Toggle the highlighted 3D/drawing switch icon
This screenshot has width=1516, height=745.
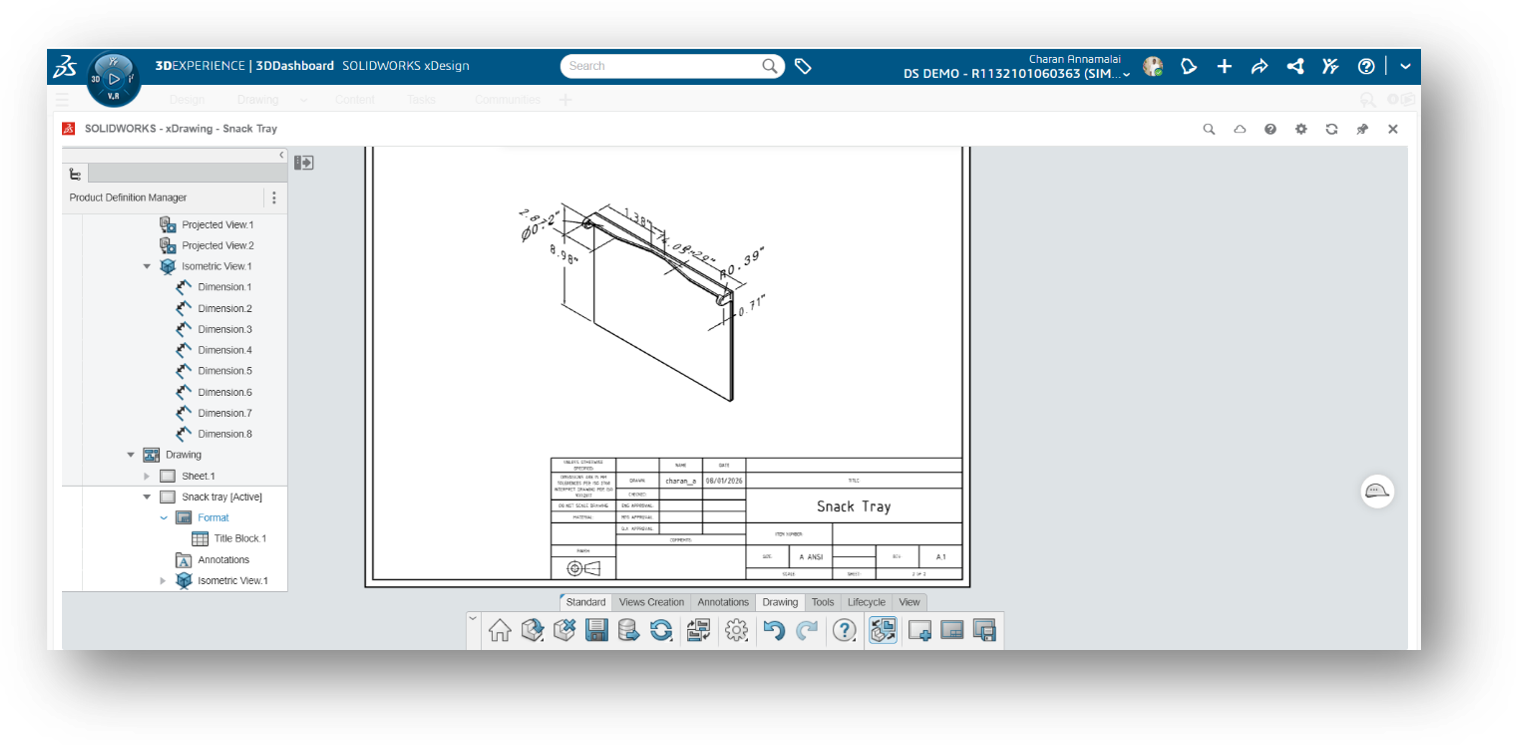[x=882, y=630]
